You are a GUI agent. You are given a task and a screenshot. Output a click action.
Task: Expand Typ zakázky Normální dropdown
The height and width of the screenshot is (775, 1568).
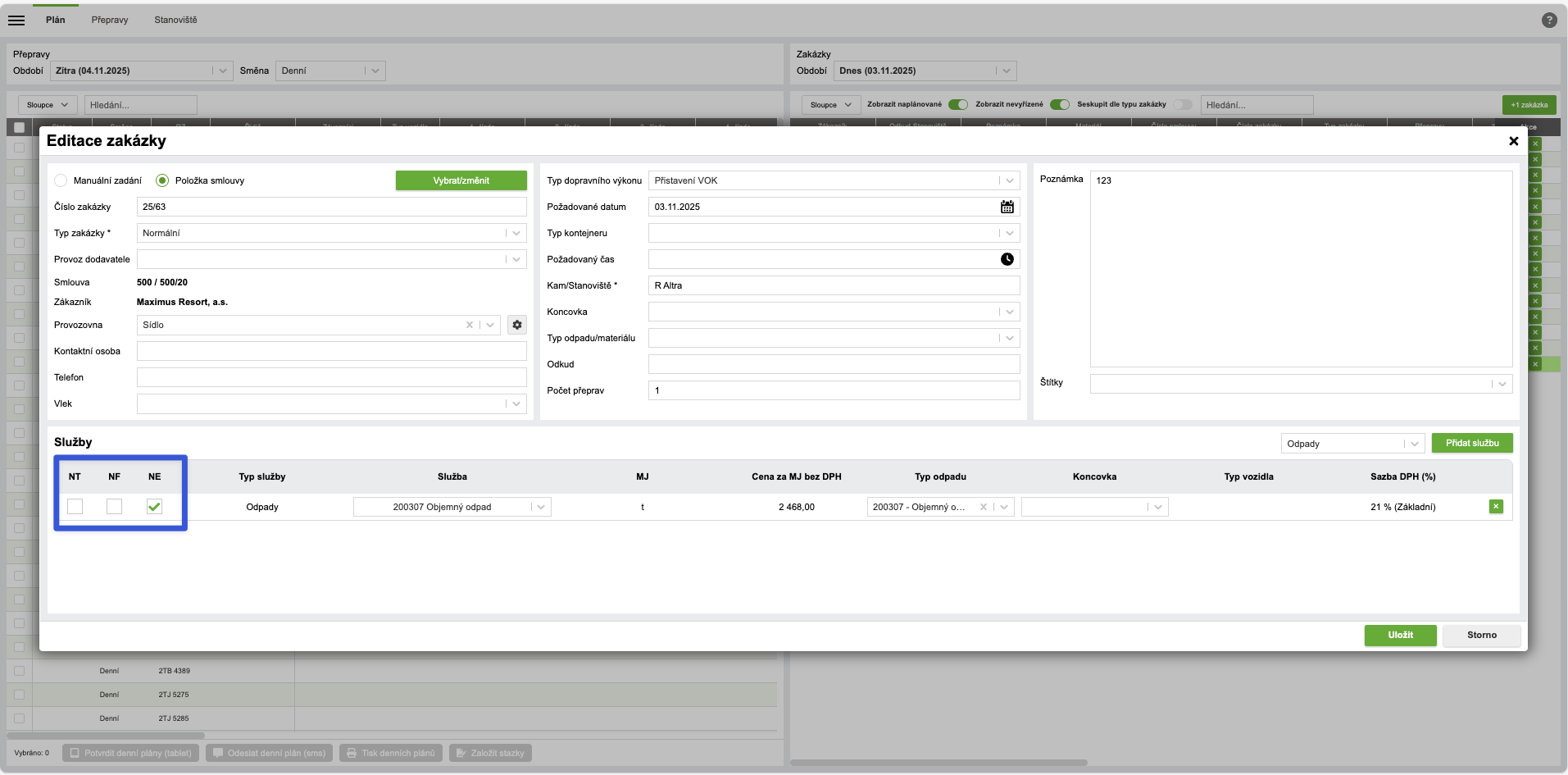point(516,233)
